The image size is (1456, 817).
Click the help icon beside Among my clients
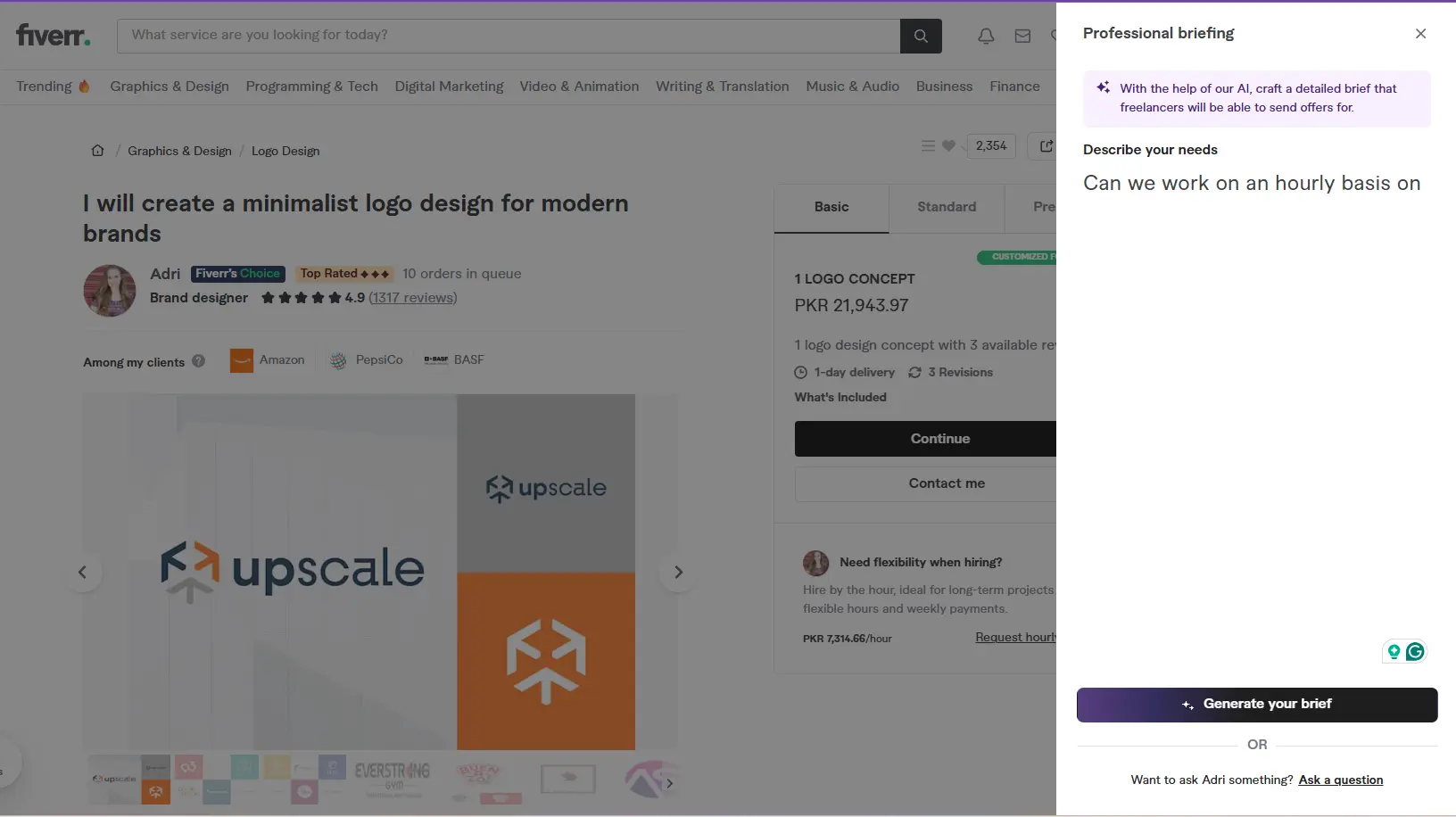(x=198, y=361)
